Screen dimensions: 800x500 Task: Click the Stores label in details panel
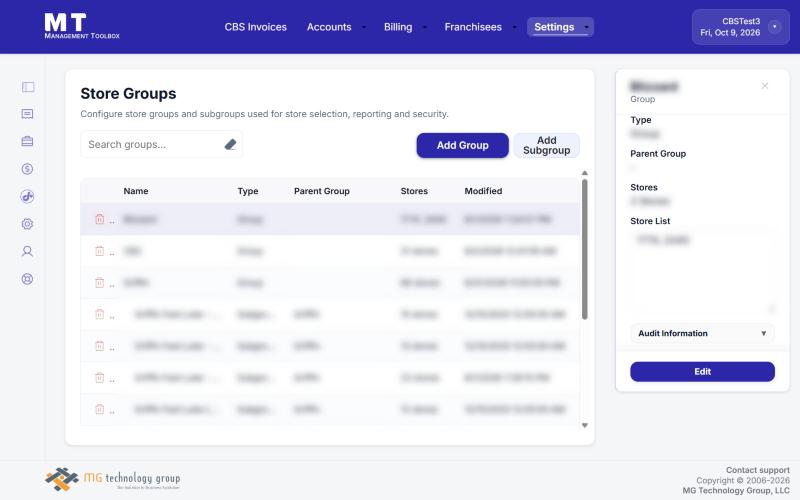point(644,187)
